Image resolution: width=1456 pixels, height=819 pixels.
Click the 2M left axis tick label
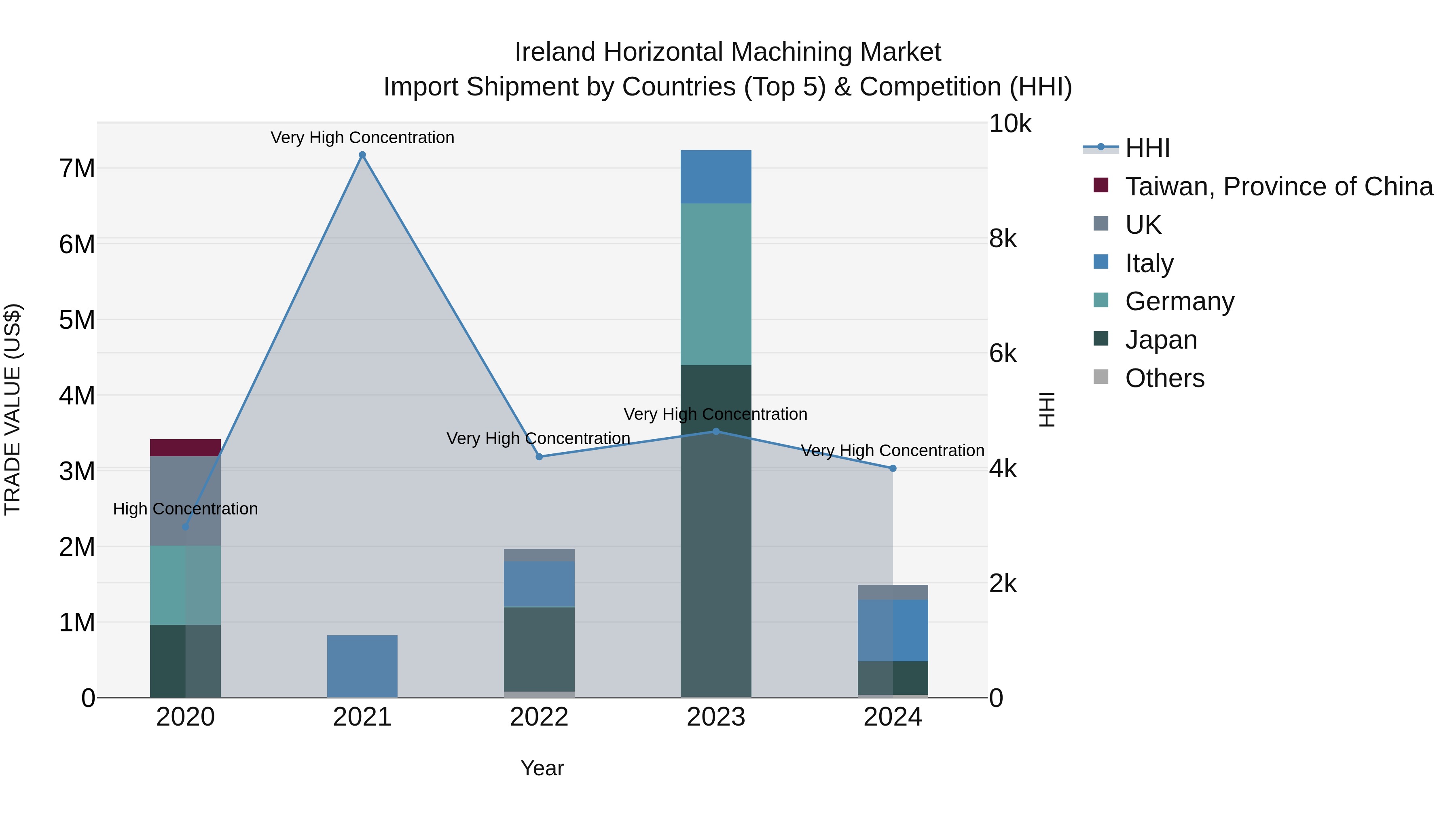click(x=77, y=547)
